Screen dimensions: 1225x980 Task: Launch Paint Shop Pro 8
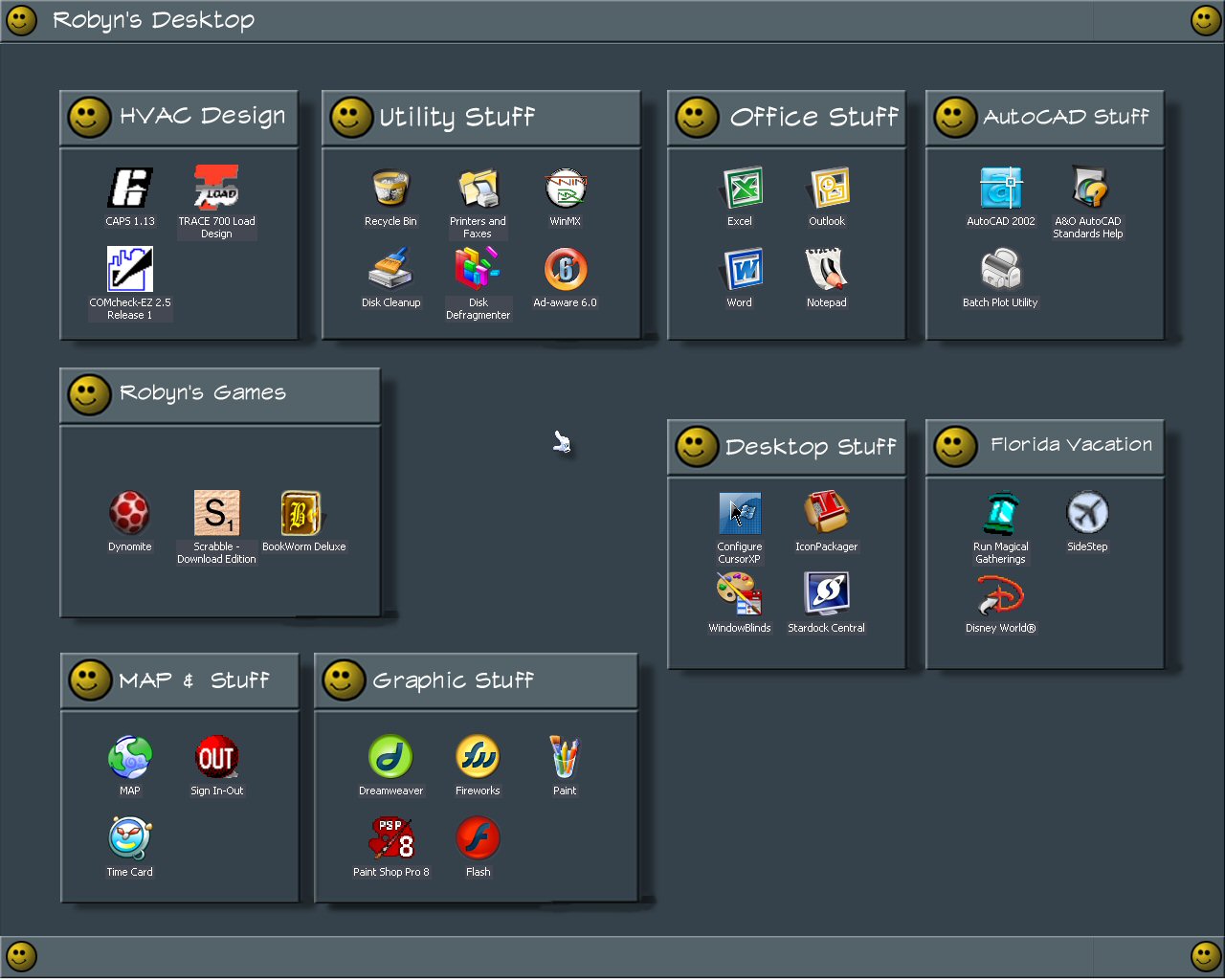[x=391, y=838]
